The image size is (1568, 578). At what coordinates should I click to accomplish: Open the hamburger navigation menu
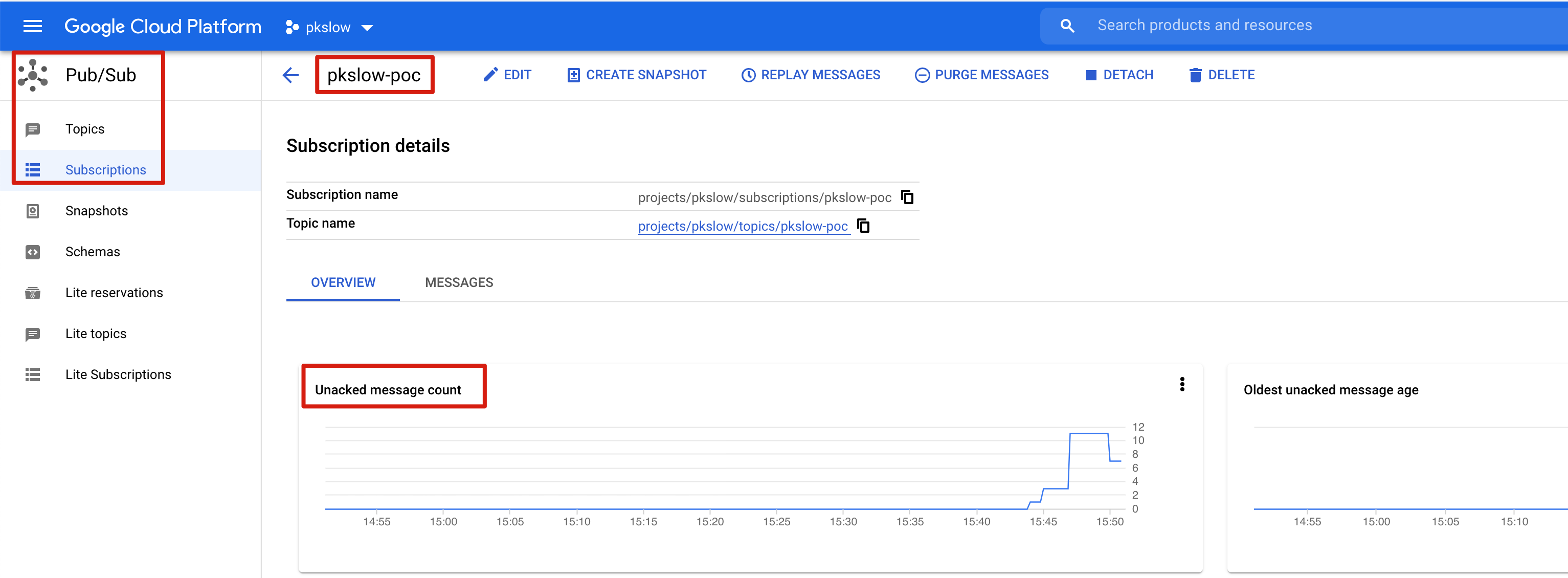(x=32, y=26)
